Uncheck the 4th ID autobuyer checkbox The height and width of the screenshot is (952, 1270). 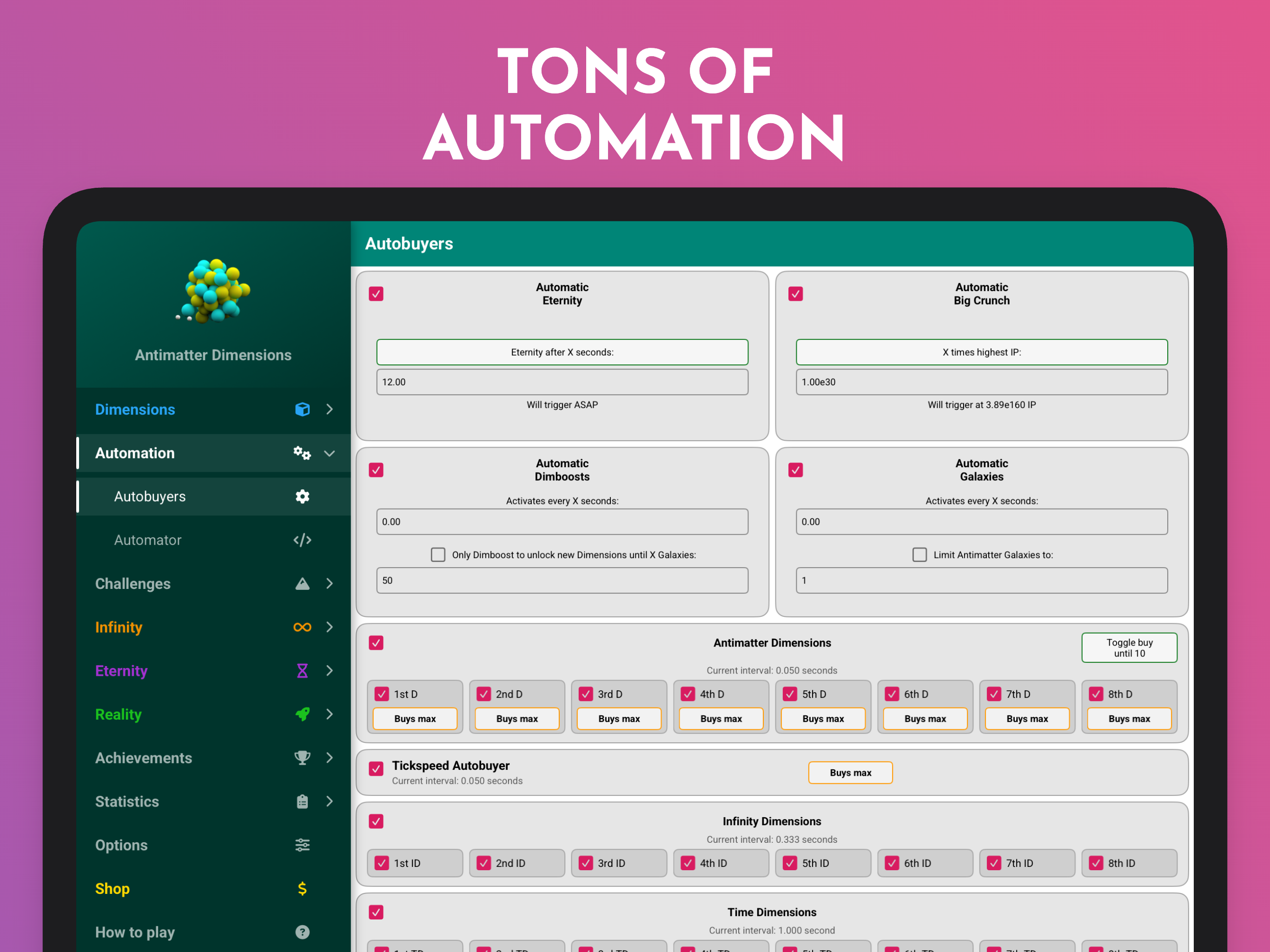pos(688,863)
